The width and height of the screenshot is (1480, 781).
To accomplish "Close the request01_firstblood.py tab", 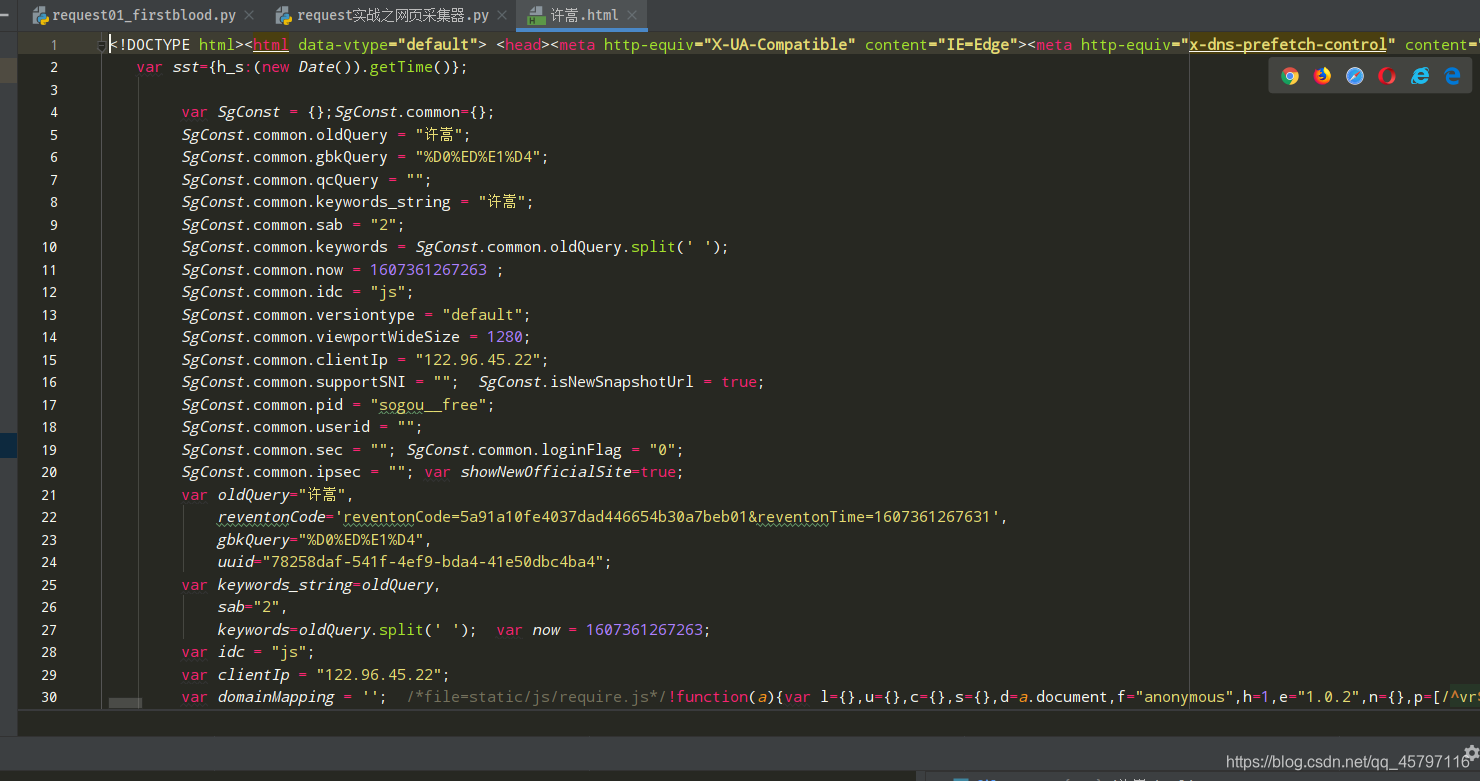I will [x=249, y=15].
